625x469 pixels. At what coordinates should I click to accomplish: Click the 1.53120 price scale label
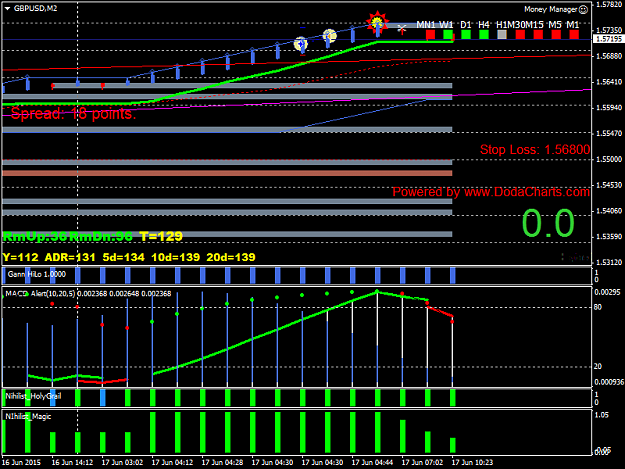click(609, 262)
